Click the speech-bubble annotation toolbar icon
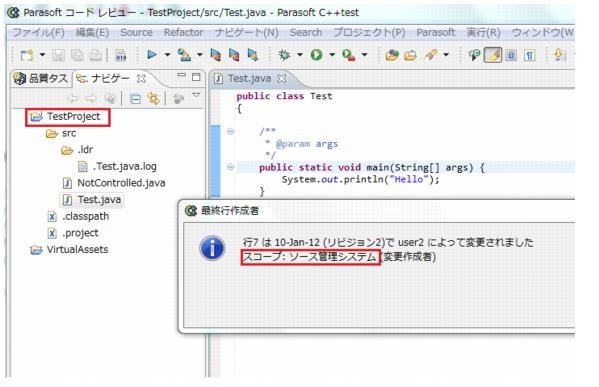Screen dimensions: 599x387 click(474, 55)
